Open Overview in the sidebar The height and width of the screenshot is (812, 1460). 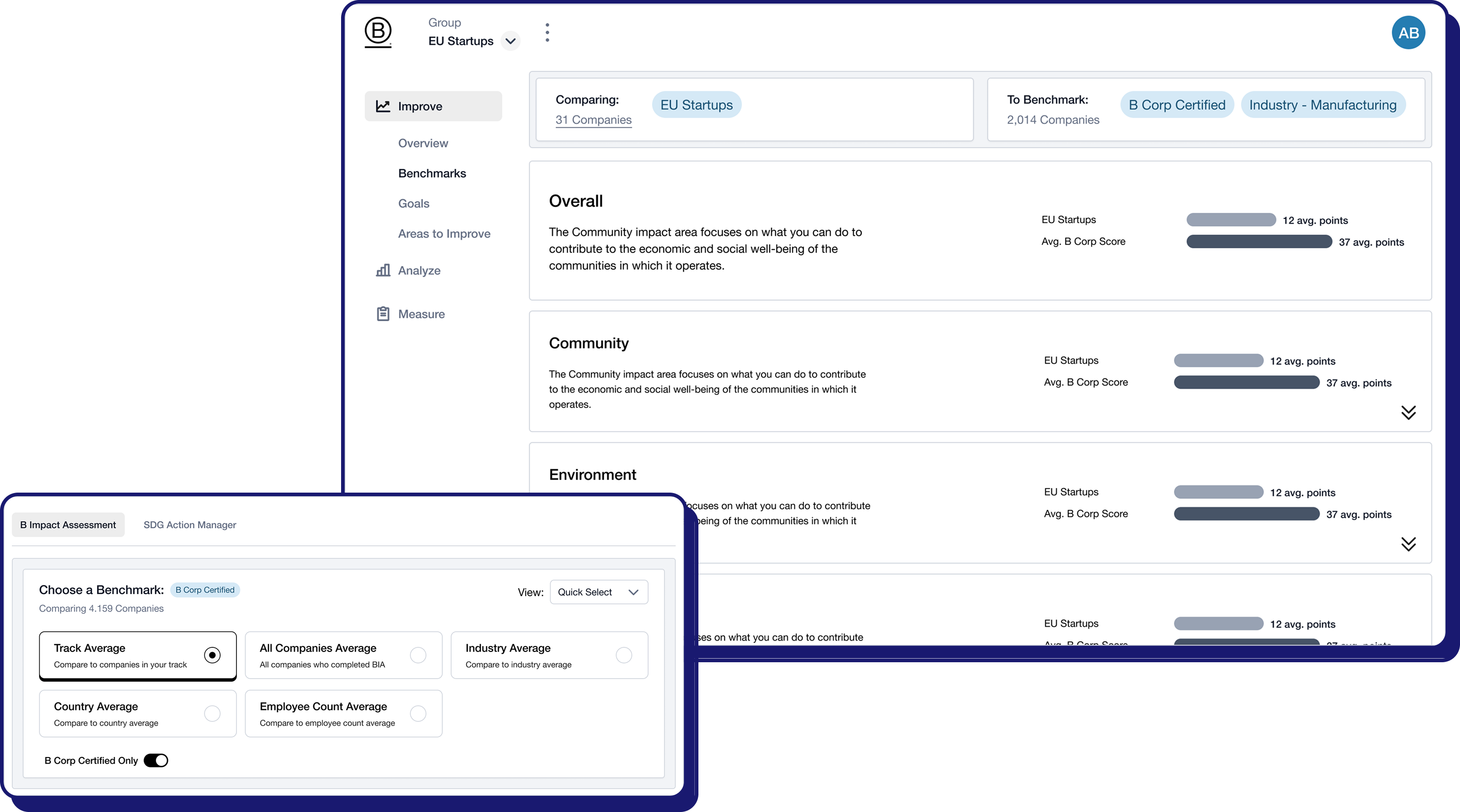click(423, 143)
